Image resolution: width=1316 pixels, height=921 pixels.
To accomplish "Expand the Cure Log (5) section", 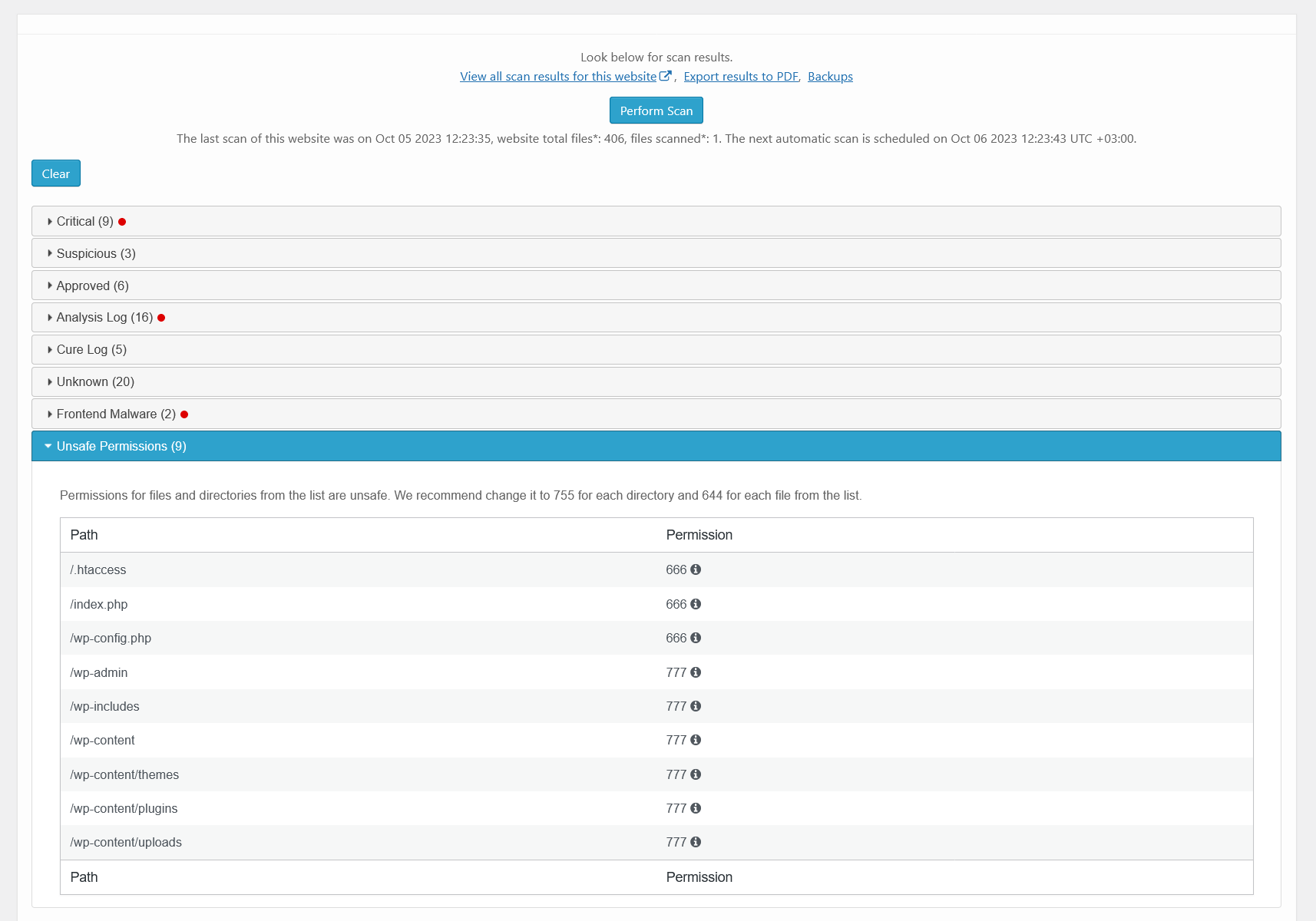I will tap(656, 349).
